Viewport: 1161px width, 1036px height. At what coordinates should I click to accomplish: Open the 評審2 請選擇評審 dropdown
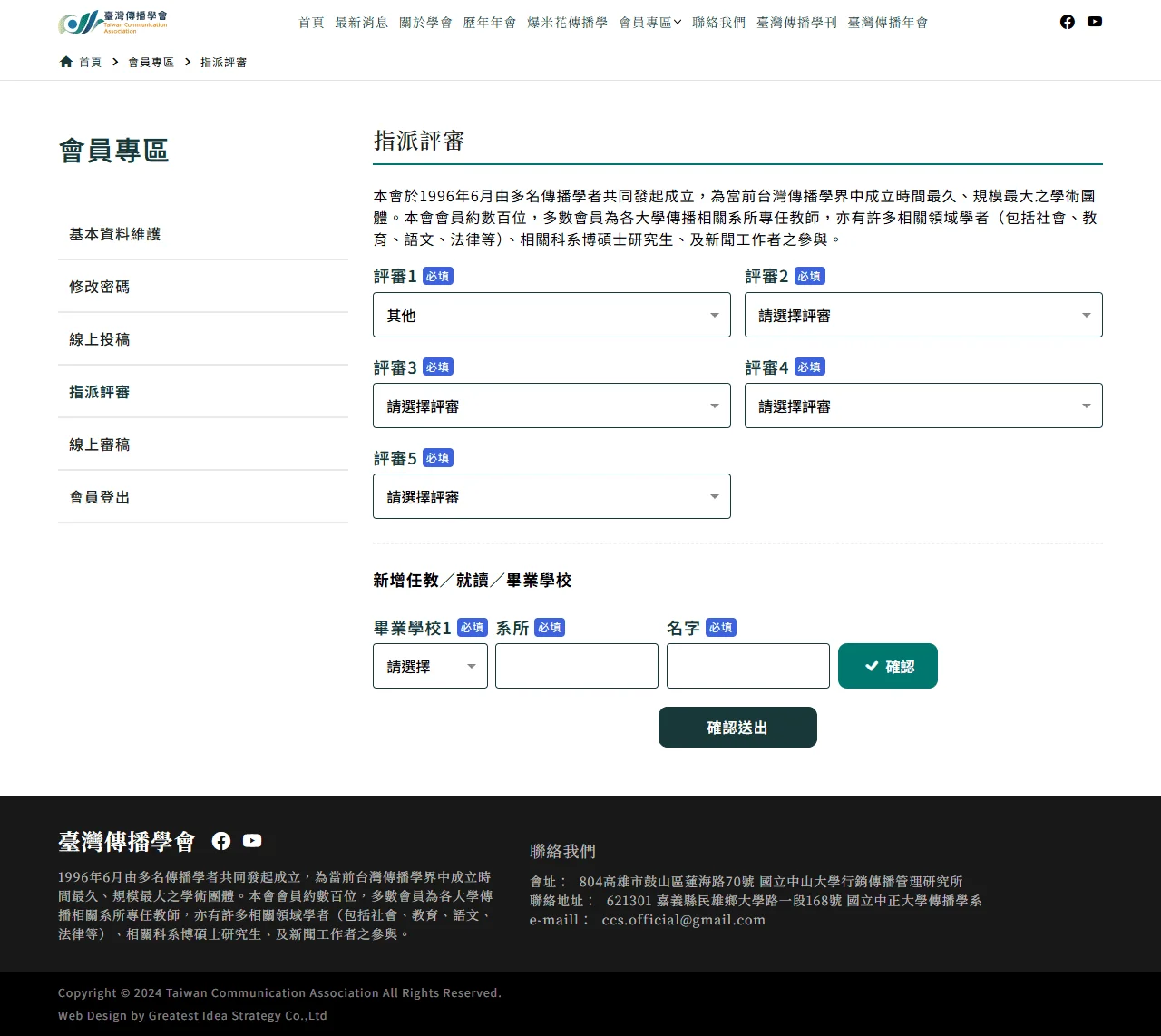(x=923, y=315)
